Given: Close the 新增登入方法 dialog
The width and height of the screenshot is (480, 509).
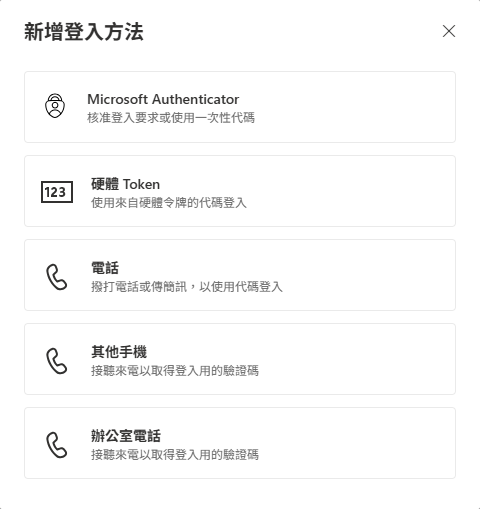Looking at the screenshot, I should (x=449, y=31).
